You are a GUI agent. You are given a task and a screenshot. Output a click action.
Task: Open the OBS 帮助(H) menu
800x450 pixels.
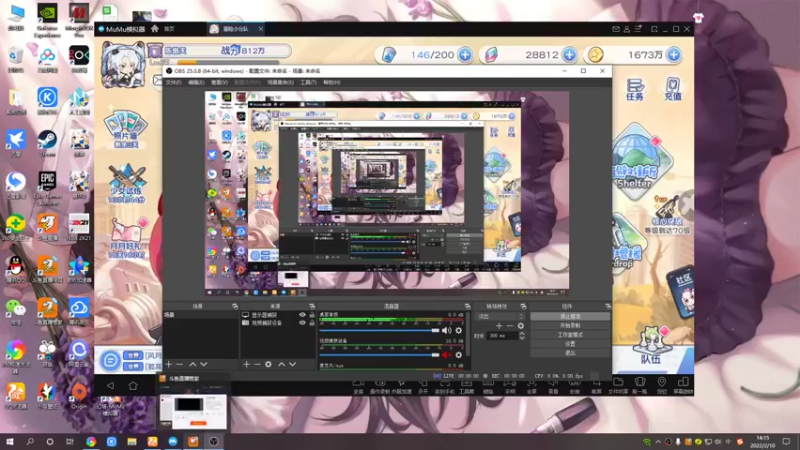click(332, 82)
